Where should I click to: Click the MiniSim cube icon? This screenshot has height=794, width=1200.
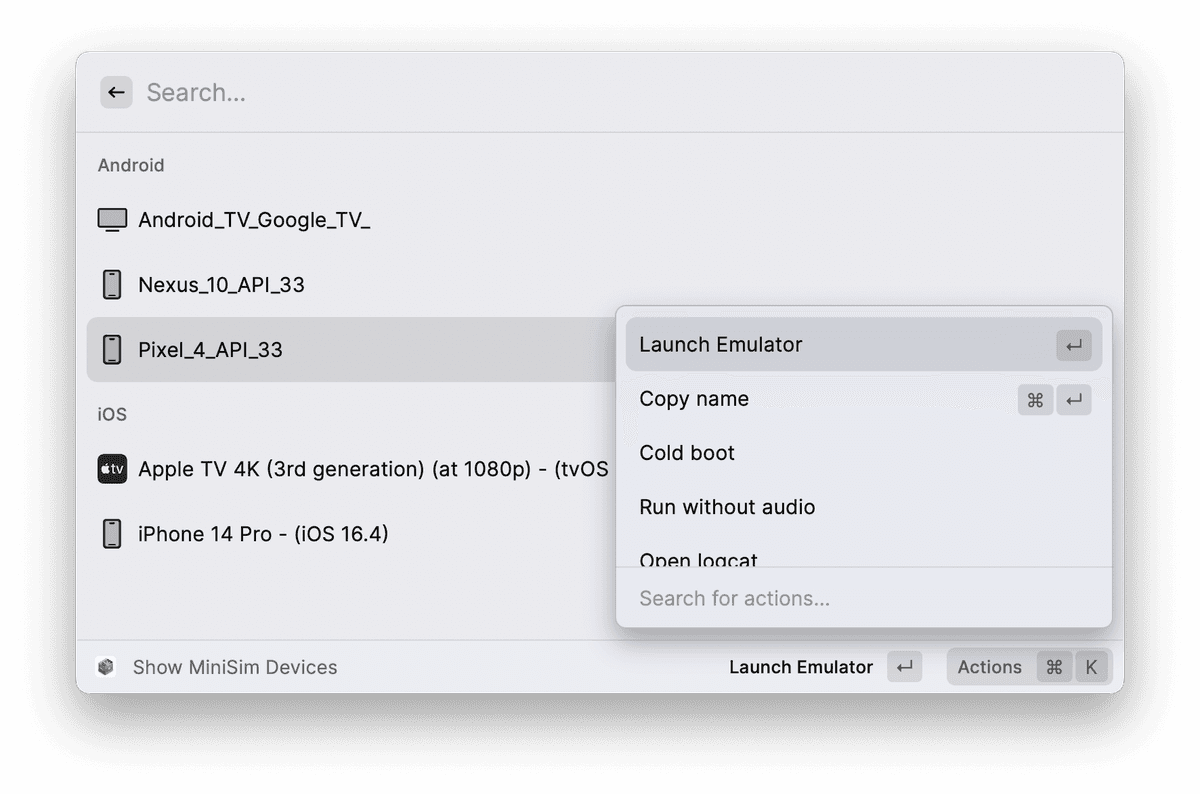click(x=106, y=667)
